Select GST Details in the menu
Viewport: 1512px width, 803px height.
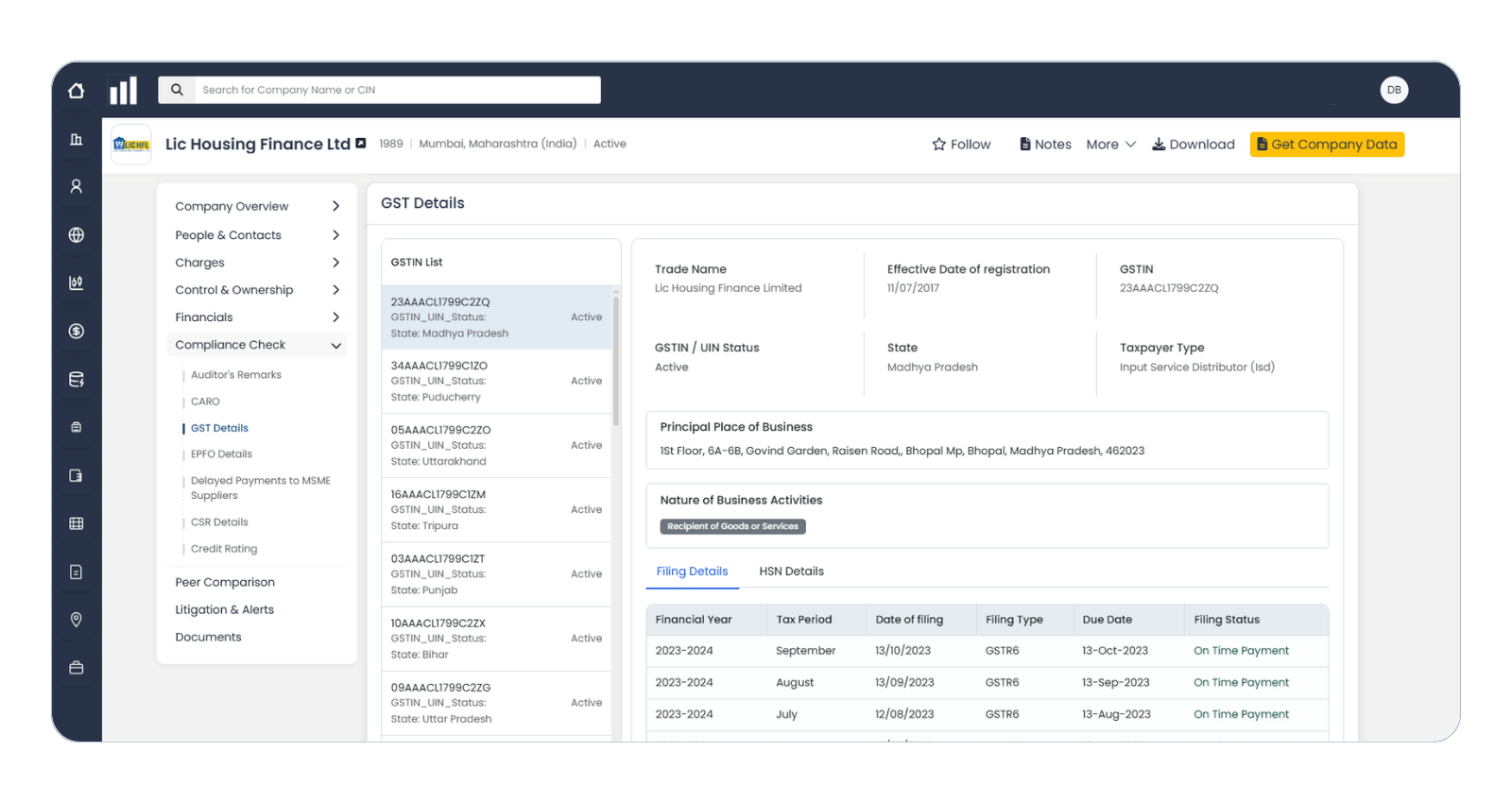pyautogui.click(x=219, y=428)
